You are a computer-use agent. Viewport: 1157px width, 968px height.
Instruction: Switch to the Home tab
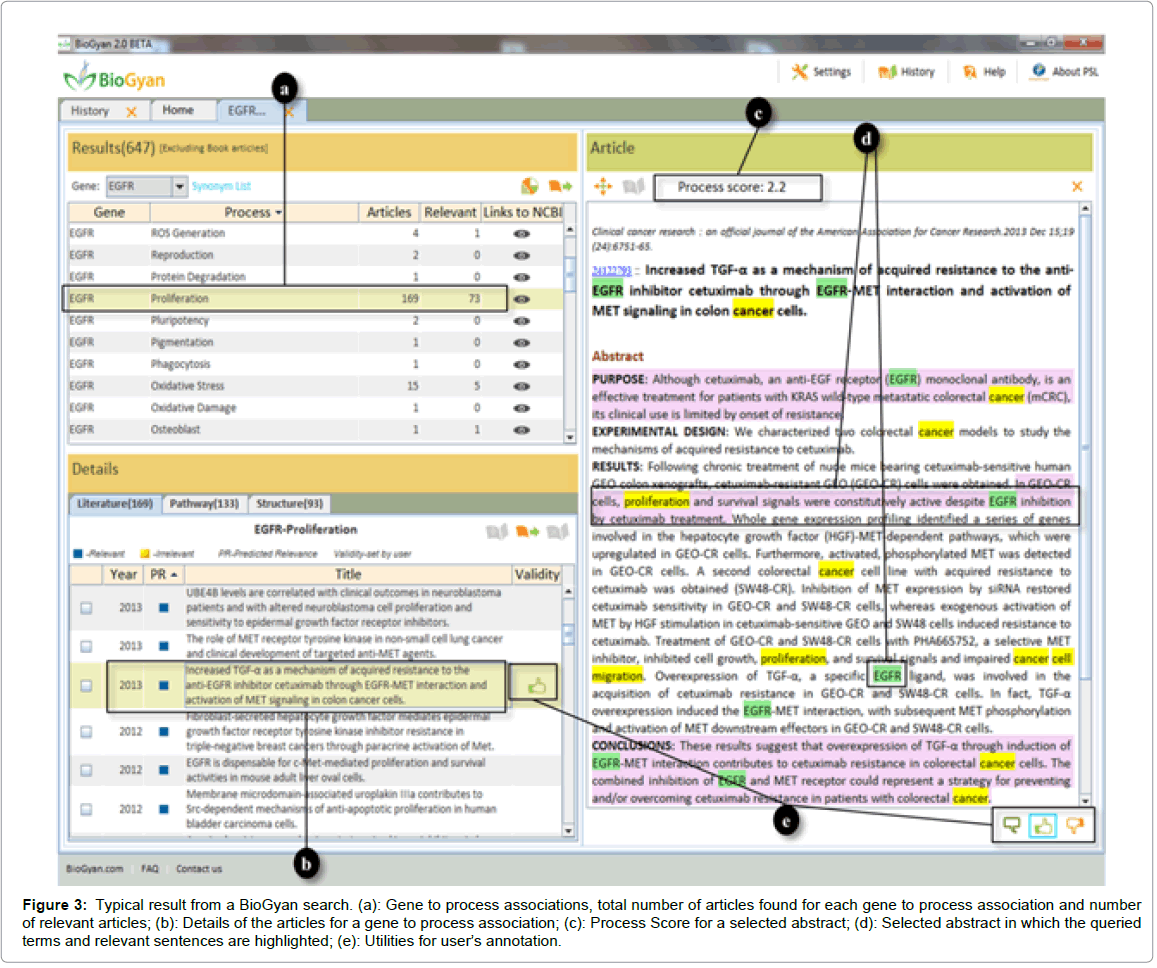pos(178,111)
